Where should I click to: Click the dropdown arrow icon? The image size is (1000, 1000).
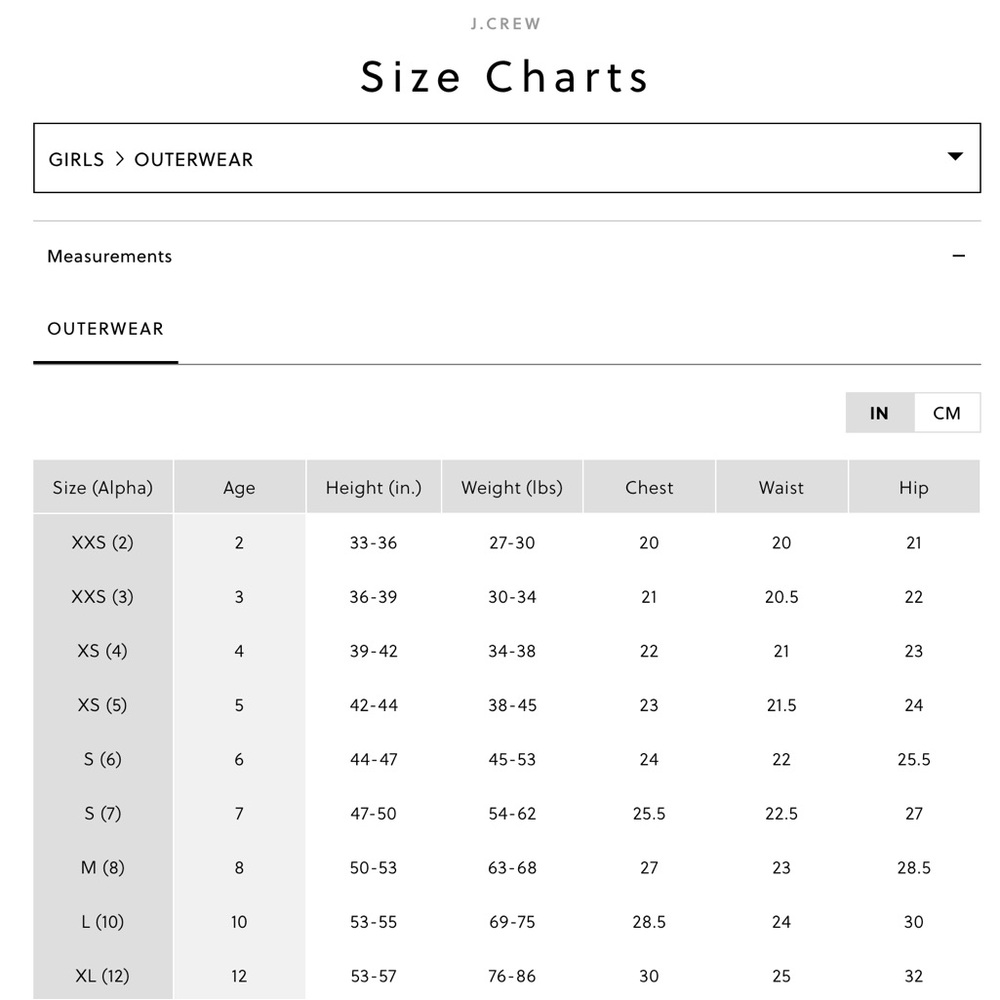coord(955,156)
